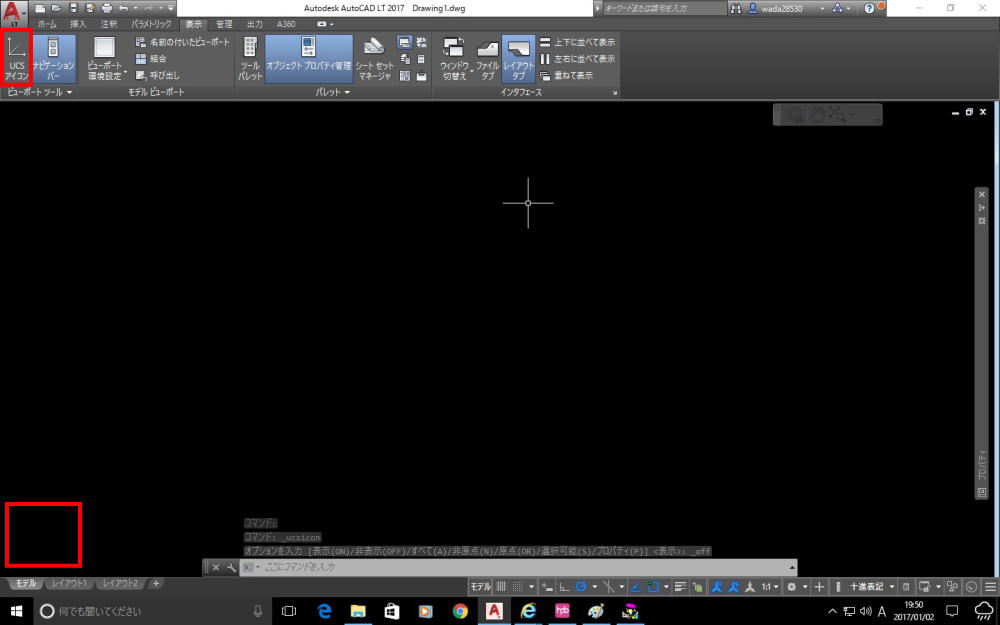Toggle lineweight display in status bar
This screenshot has width=1000, height=625.
click(x=680, y=587)
